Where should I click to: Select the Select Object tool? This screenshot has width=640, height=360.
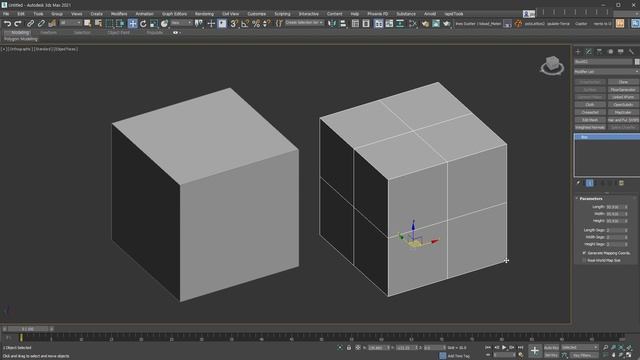[87, 24]
